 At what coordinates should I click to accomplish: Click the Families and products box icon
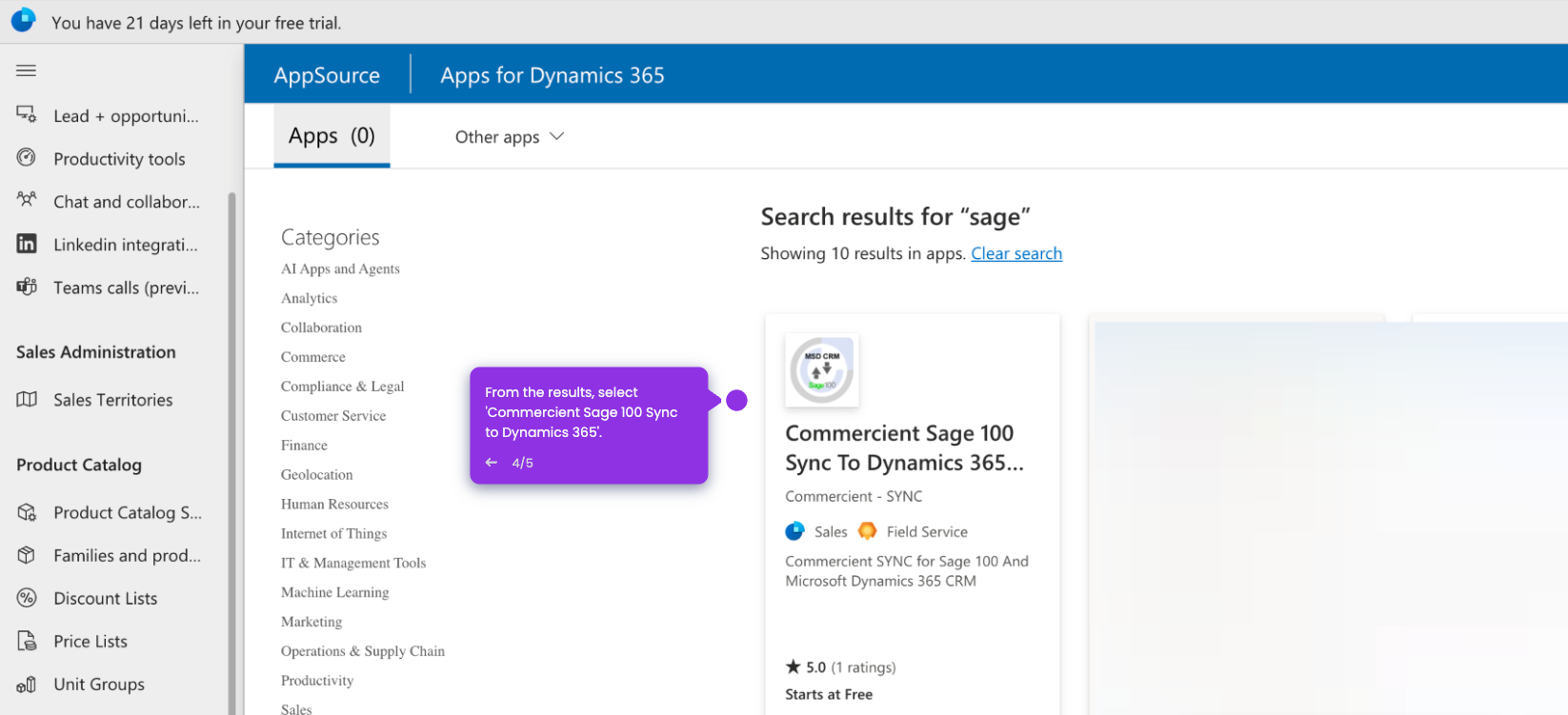27,555
